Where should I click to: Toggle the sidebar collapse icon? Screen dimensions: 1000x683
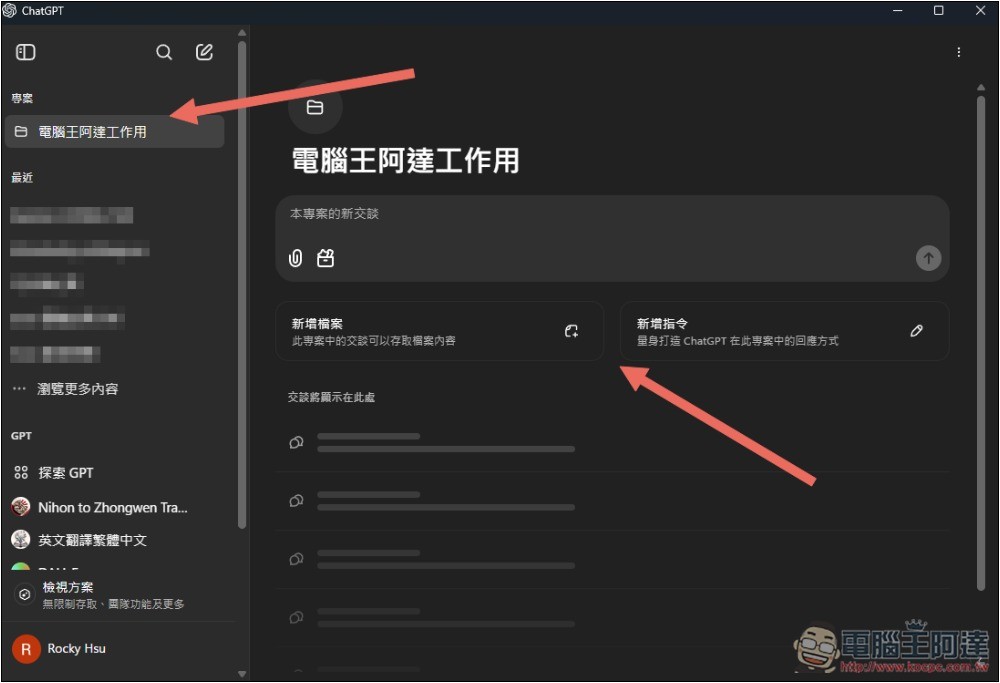[26, 52]
